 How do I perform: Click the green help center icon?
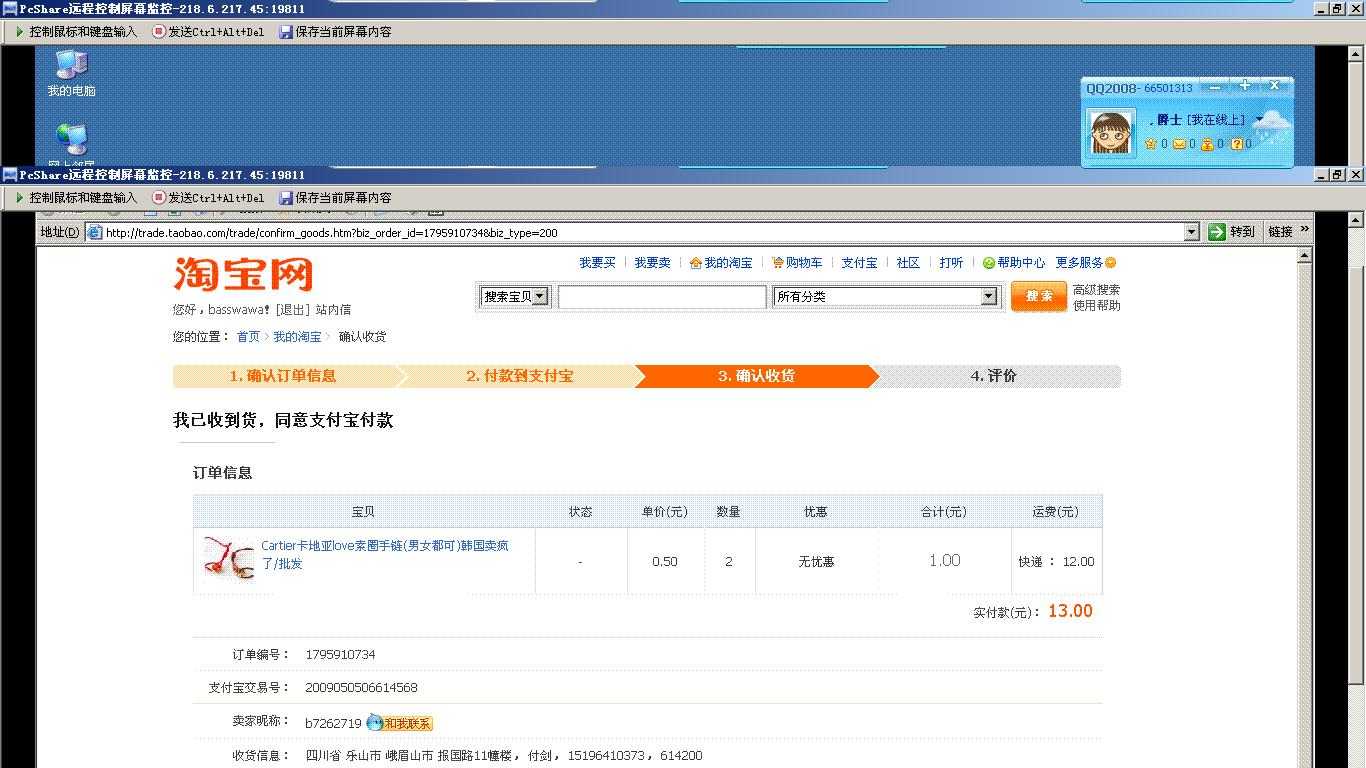coord(988,263)
